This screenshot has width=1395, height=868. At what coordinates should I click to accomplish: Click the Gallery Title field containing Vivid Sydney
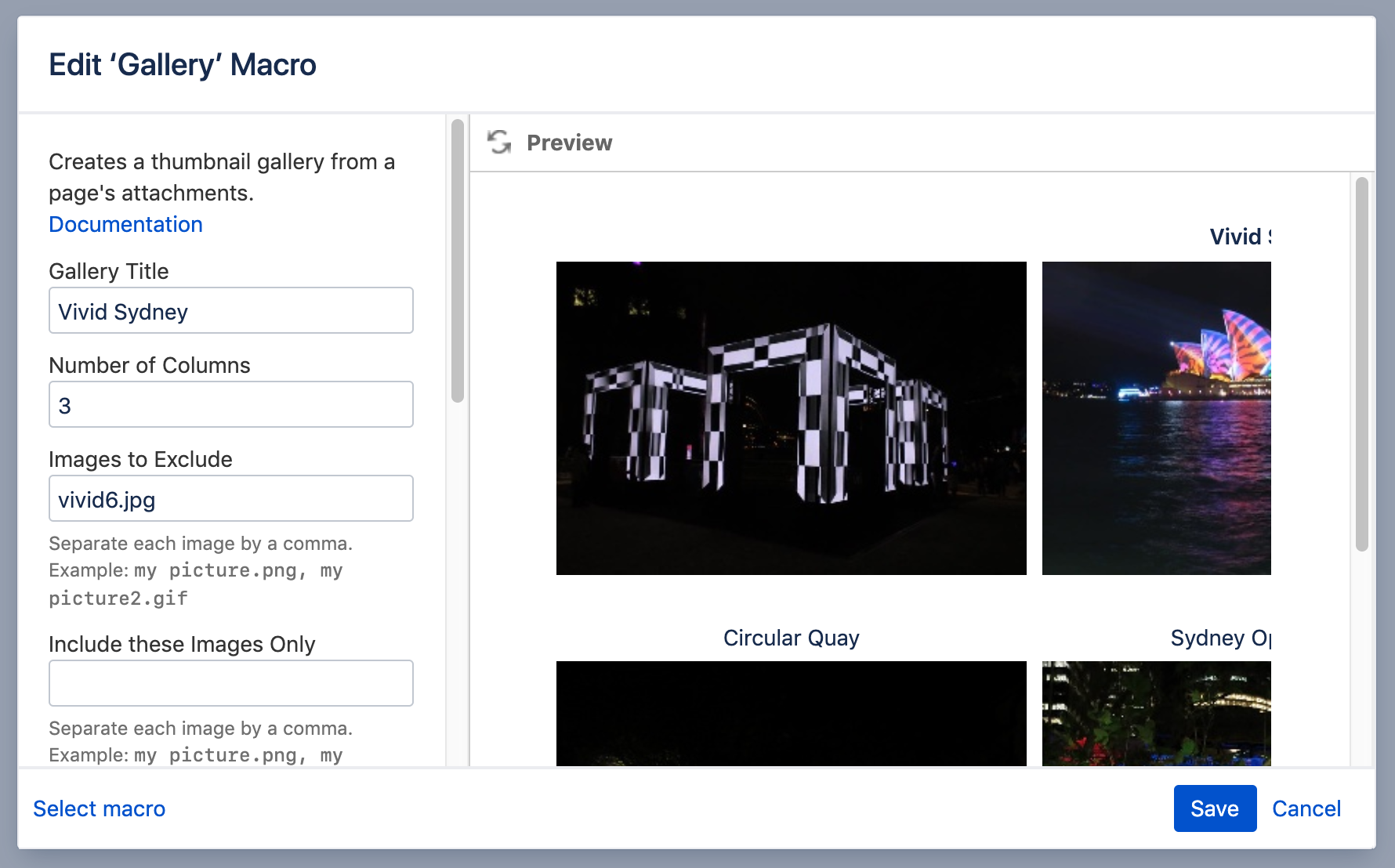tap(230, 311)
